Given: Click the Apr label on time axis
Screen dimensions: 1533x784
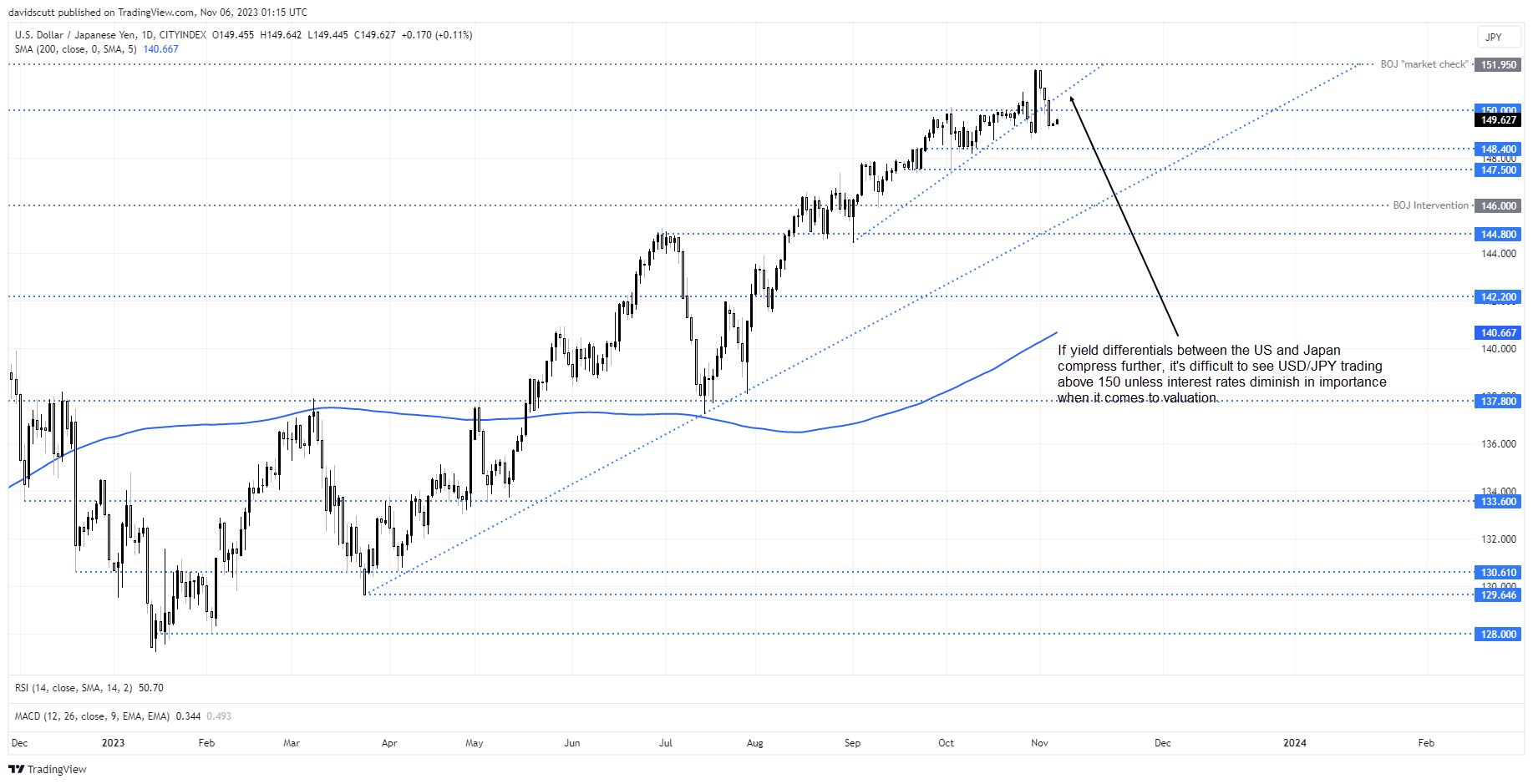Looking at the screenshot, I should [x=389, y=743].
